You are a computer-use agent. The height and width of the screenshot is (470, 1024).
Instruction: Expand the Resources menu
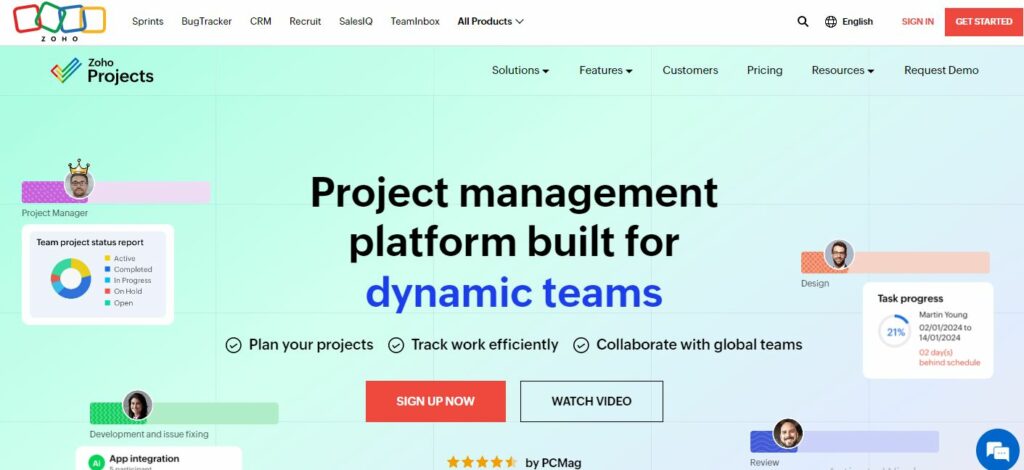(843, 70)
